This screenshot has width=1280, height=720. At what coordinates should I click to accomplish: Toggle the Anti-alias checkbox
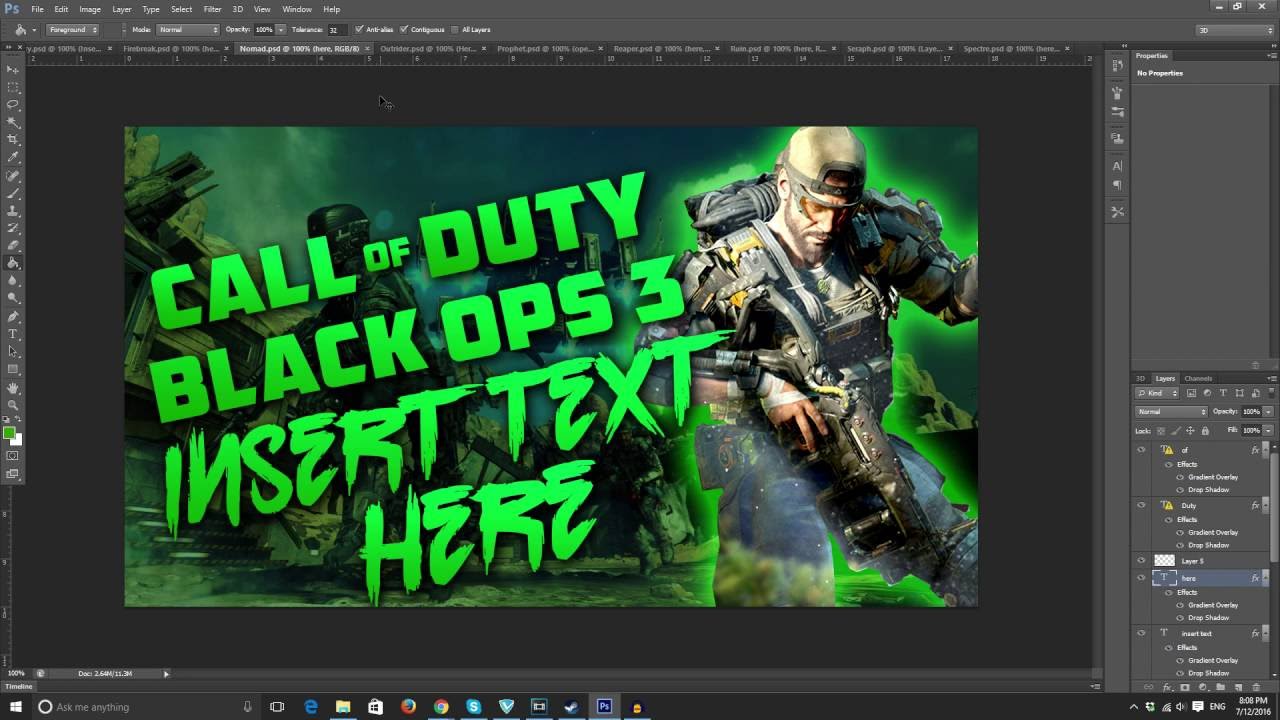pyautogui.click(x=359, y=30)
